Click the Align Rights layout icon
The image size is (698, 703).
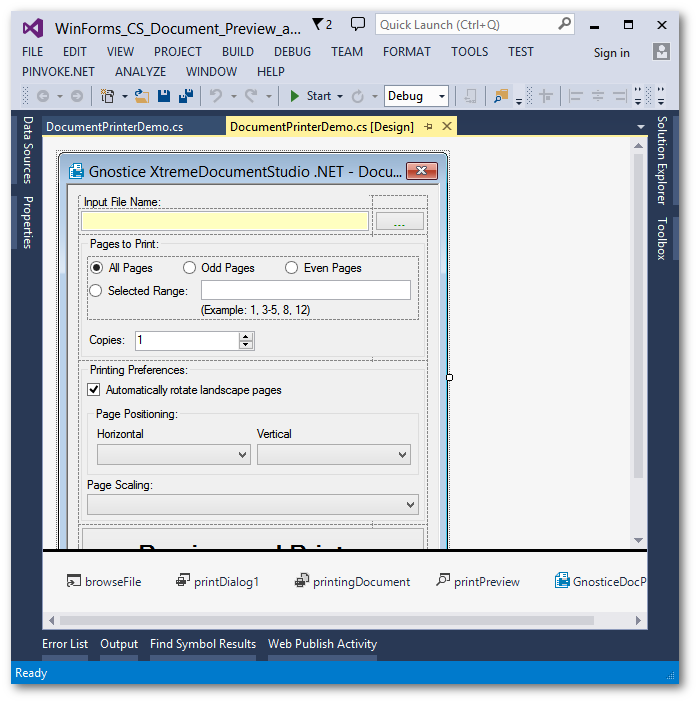pos(620,96)
